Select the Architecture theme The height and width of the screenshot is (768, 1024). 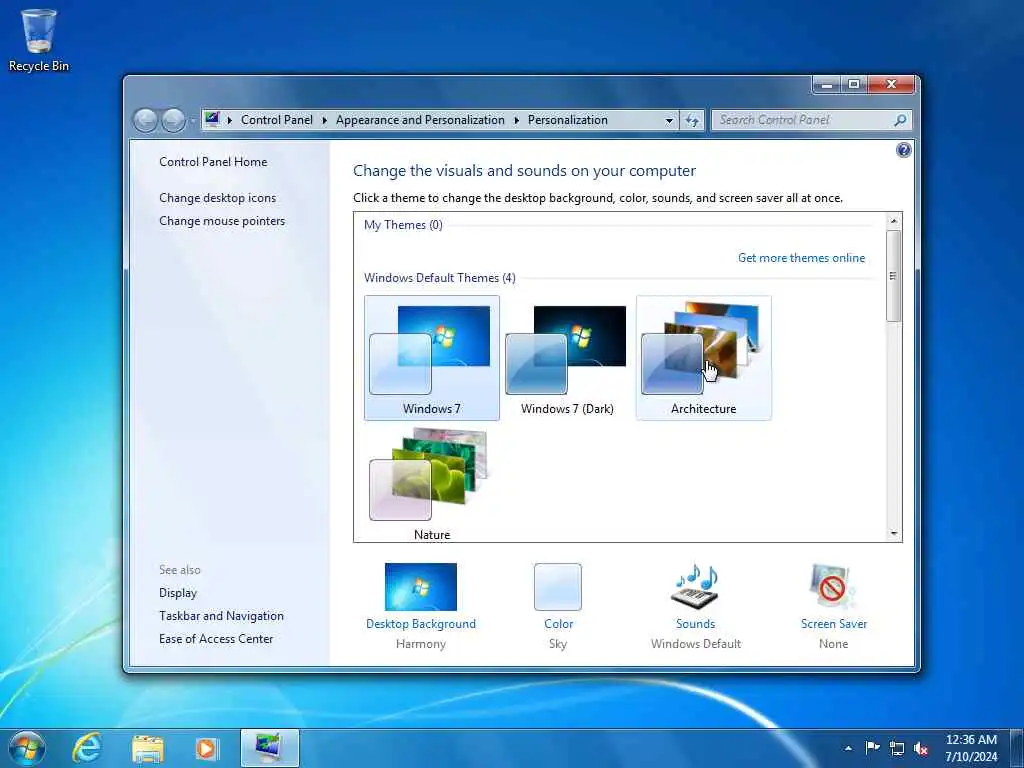[703, 358]
